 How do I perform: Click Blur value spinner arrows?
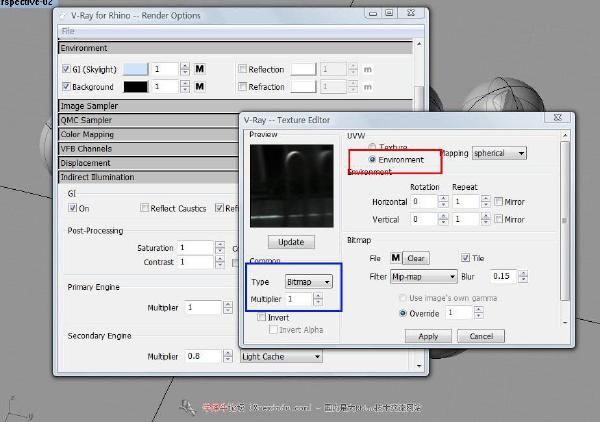[523, 276]
